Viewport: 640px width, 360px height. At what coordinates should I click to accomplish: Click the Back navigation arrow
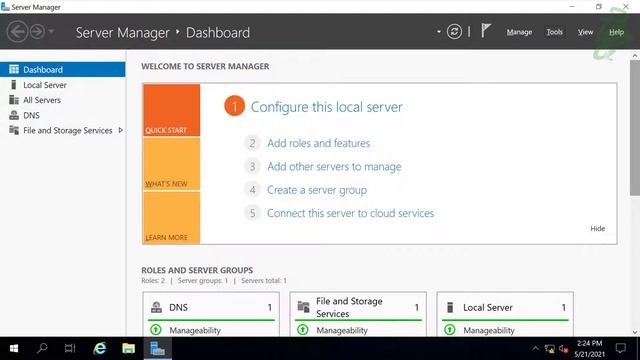(x=17, y=32)
